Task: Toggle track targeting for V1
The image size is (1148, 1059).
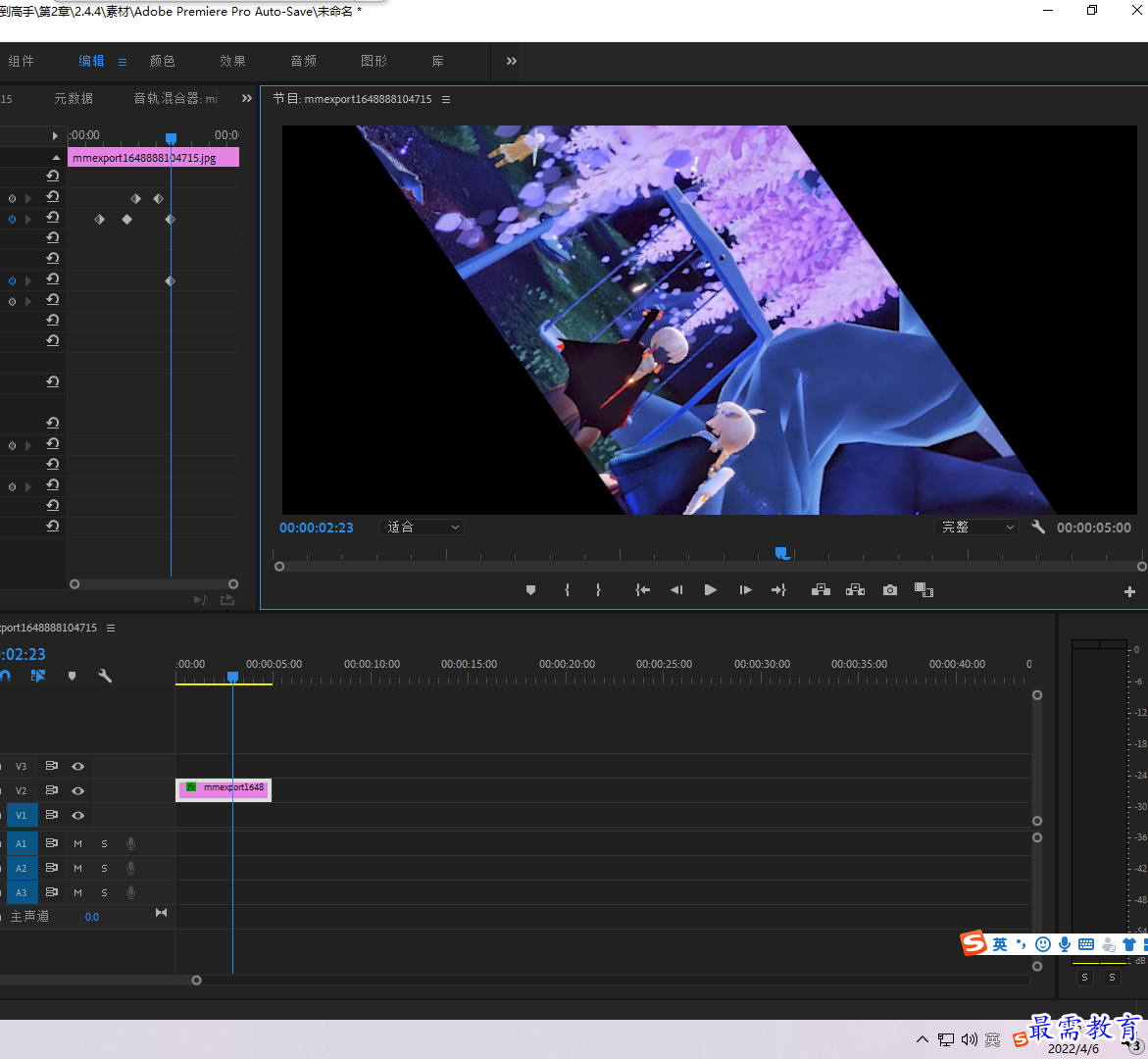Action: tap(22, 815)
